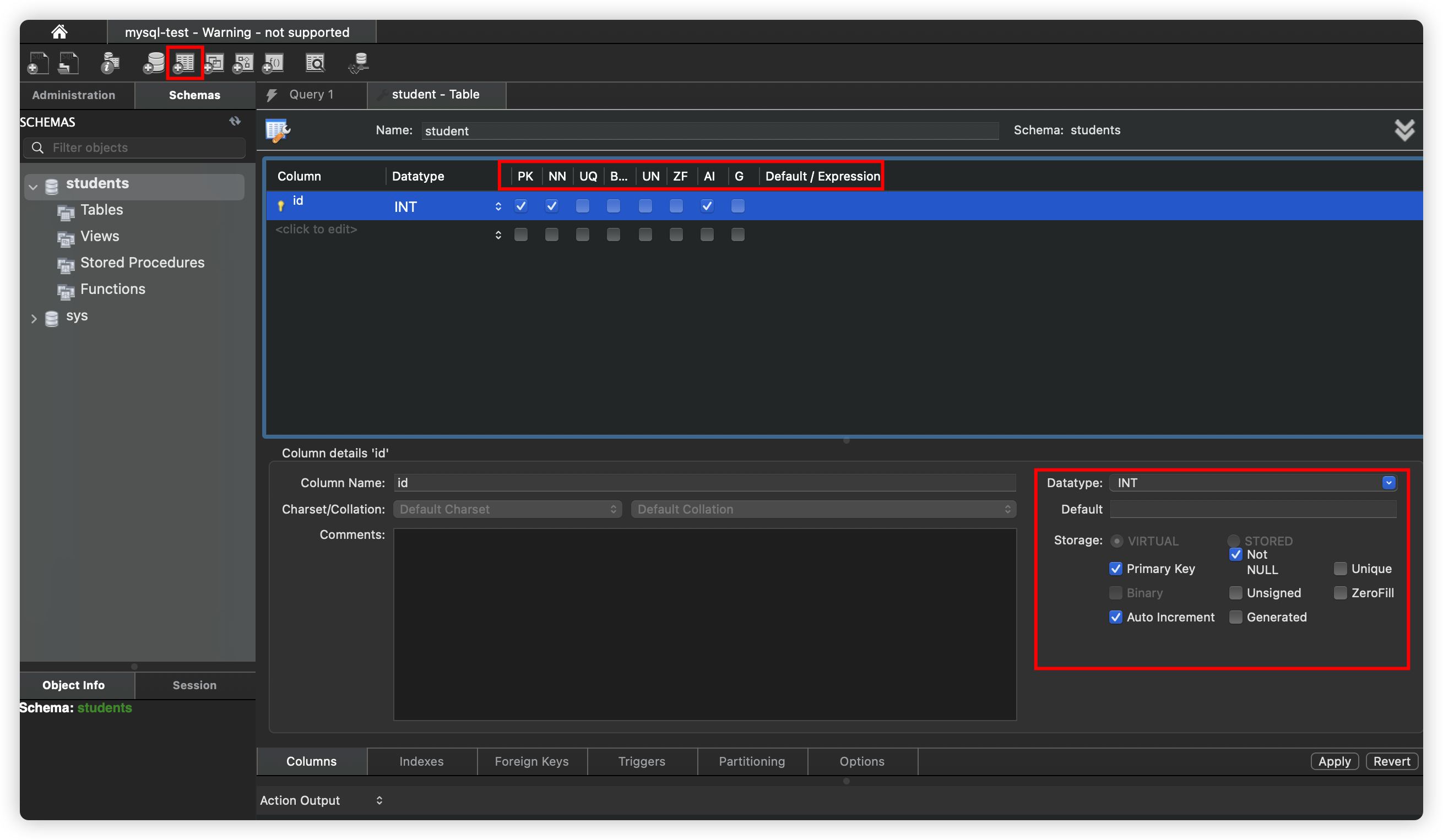
Task: Click the open SQL script icon
Action: [x=69, y=63]
